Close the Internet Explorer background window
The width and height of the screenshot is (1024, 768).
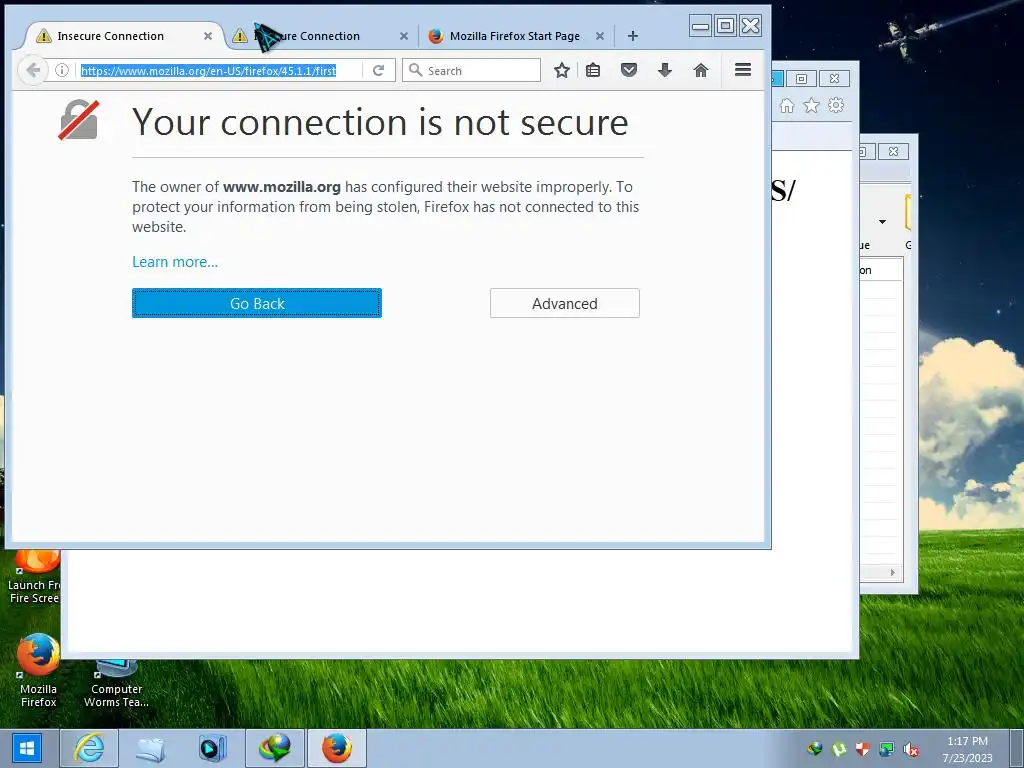pos(834,78)
